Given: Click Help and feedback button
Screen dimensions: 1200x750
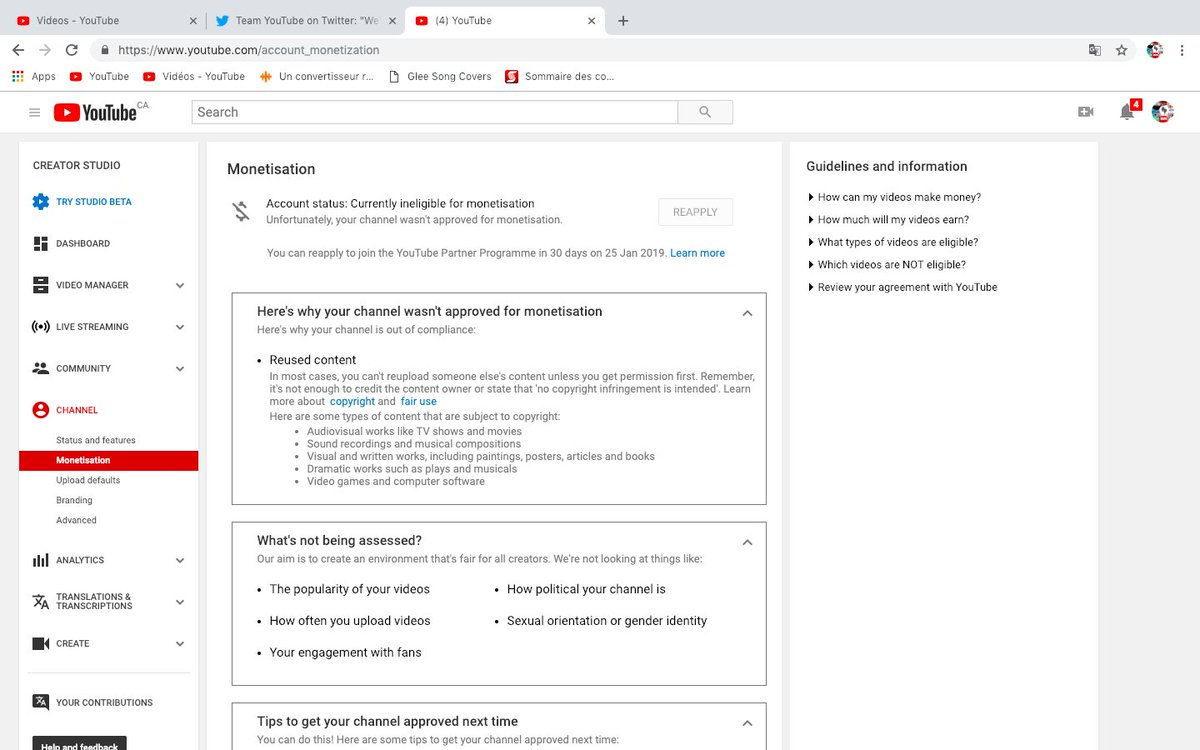Looking at the screenshot, I should (80, 744).
